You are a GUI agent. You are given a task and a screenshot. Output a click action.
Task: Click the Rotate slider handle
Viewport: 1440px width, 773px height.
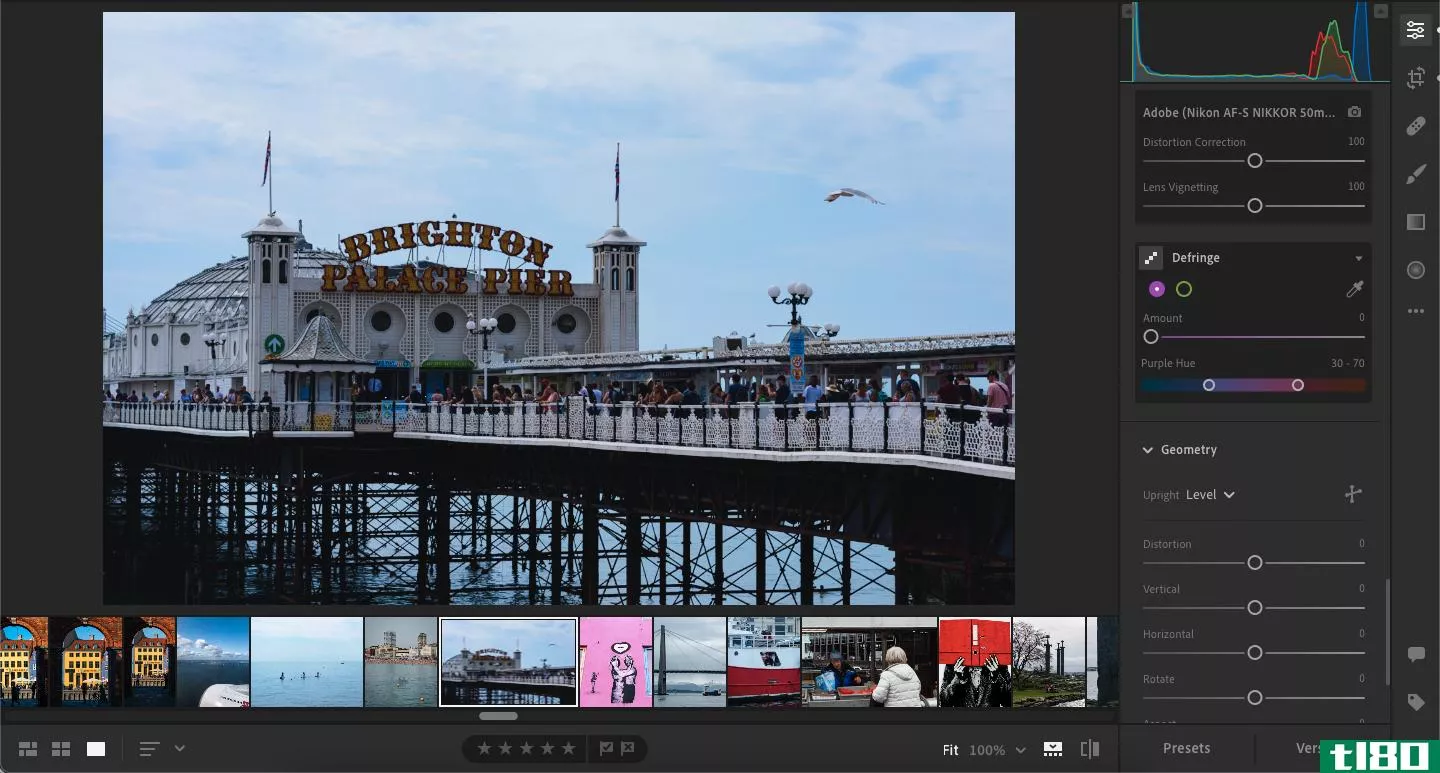coord(1254,698)
